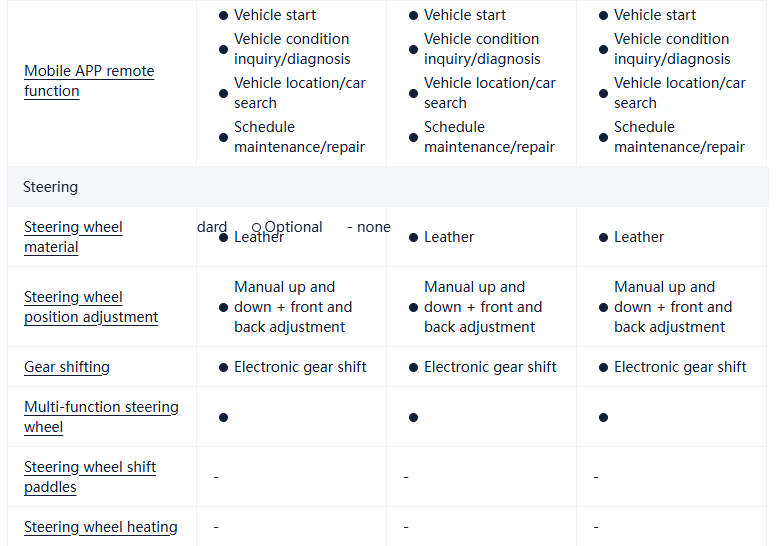Open the Steering wheel heating link
Viewport: 778px width, 546px height.
pyautogui.click(x=101, y=527)
